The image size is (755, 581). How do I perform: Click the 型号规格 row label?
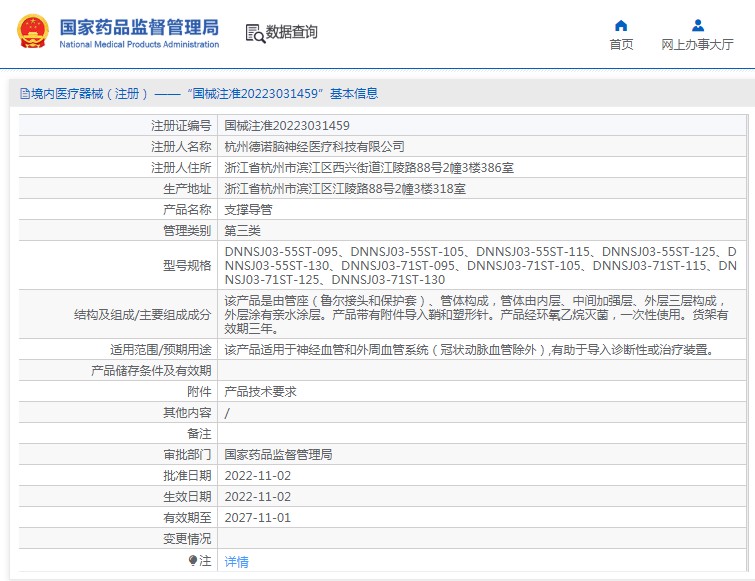187,265
